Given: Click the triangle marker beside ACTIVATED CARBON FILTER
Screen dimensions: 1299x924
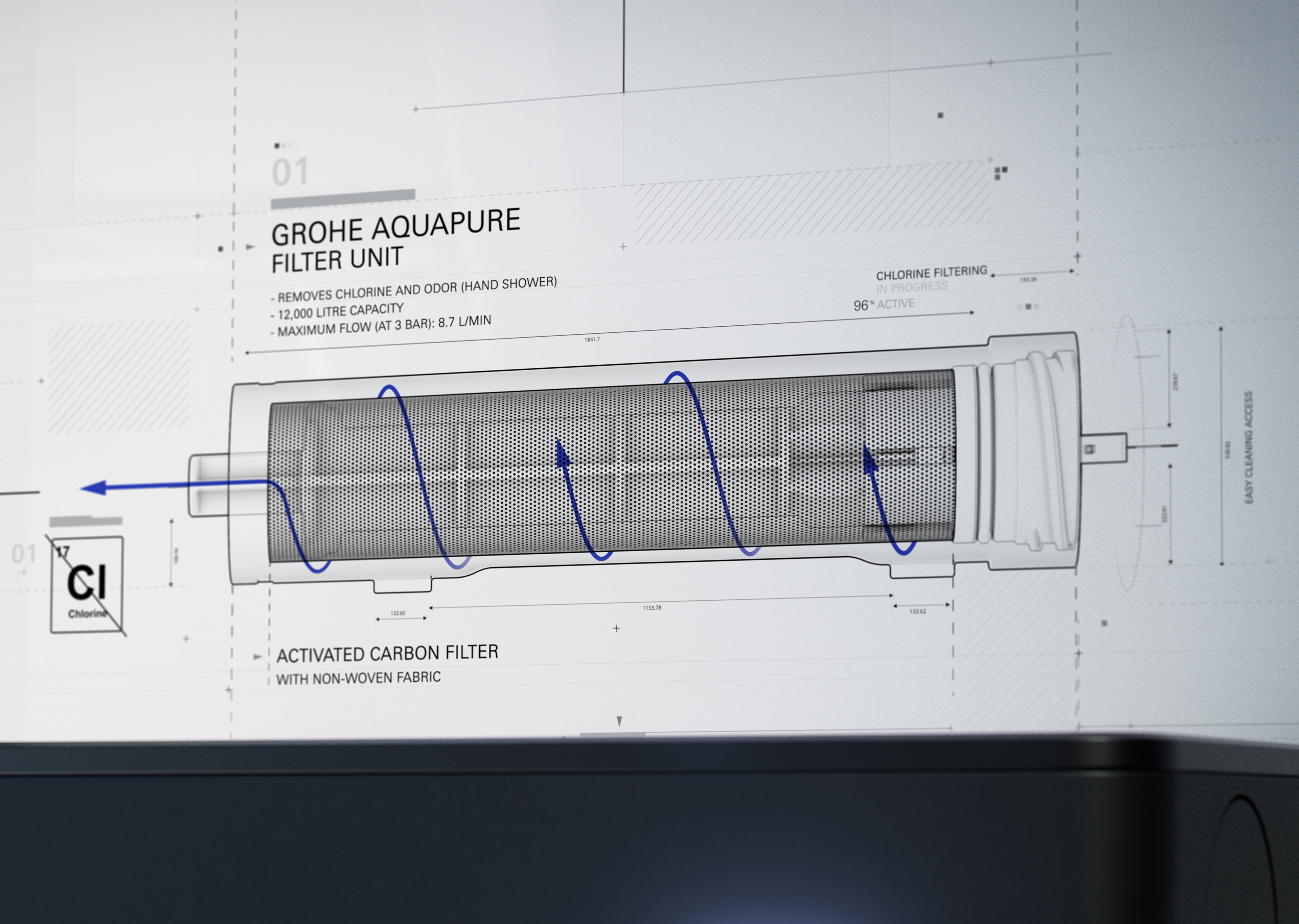Looking at the screenshot, I should (257, 656).
